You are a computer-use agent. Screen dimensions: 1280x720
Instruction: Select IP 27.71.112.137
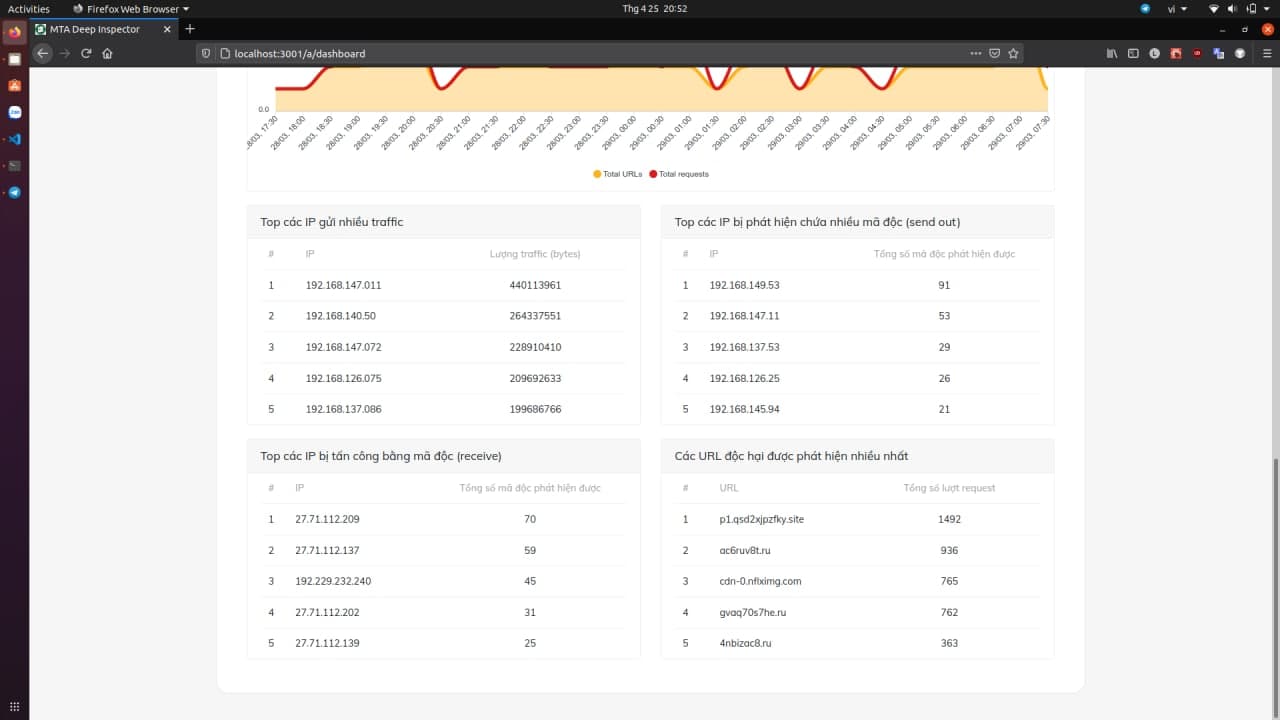click(327, 550)
